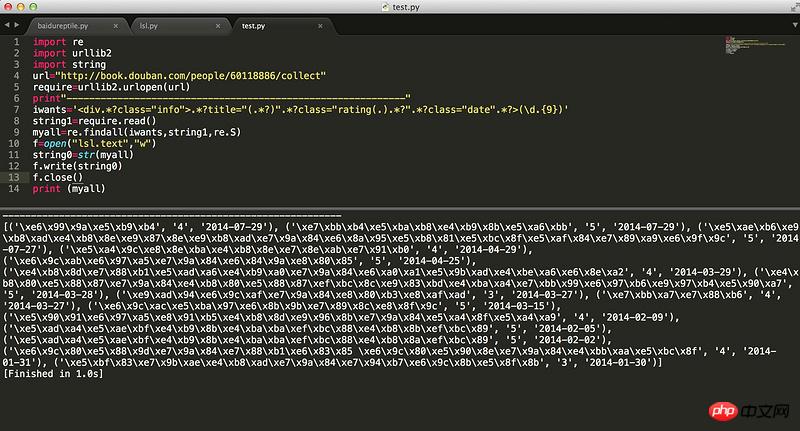
Task: Click the code minimap preview
Action: tap(755, 45)
